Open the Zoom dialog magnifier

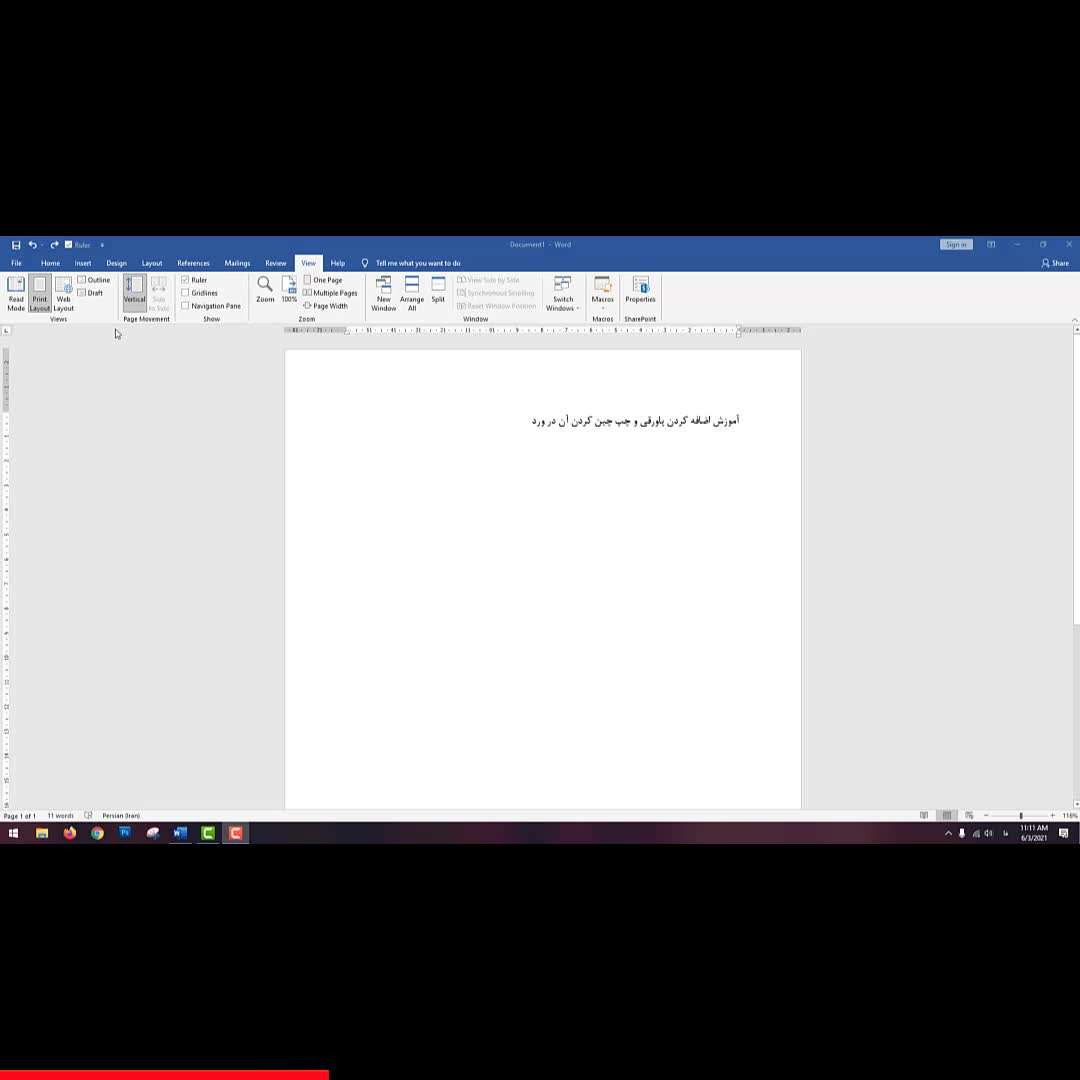click(x=265, y=290)
